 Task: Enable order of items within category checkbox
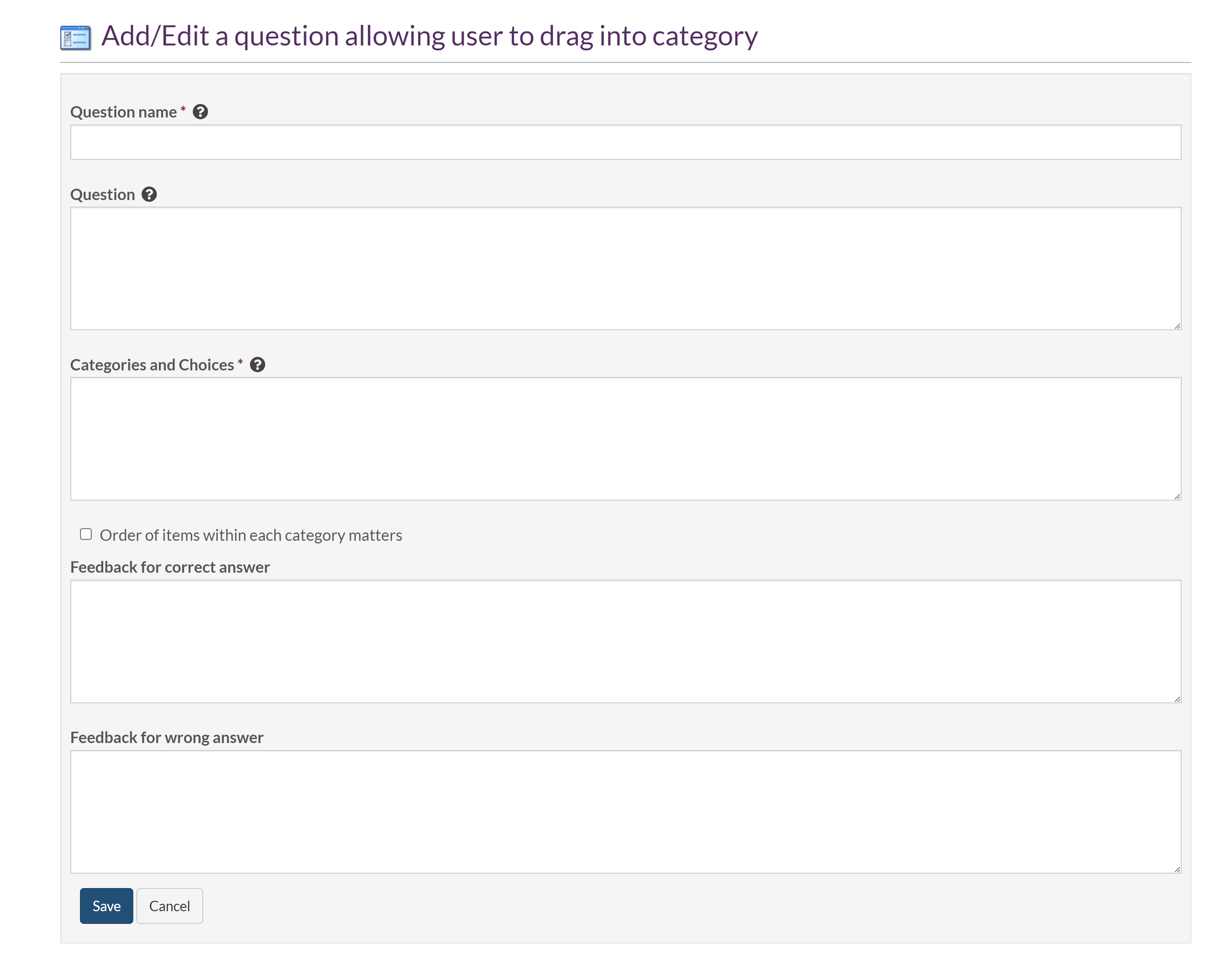coord(86,534)
